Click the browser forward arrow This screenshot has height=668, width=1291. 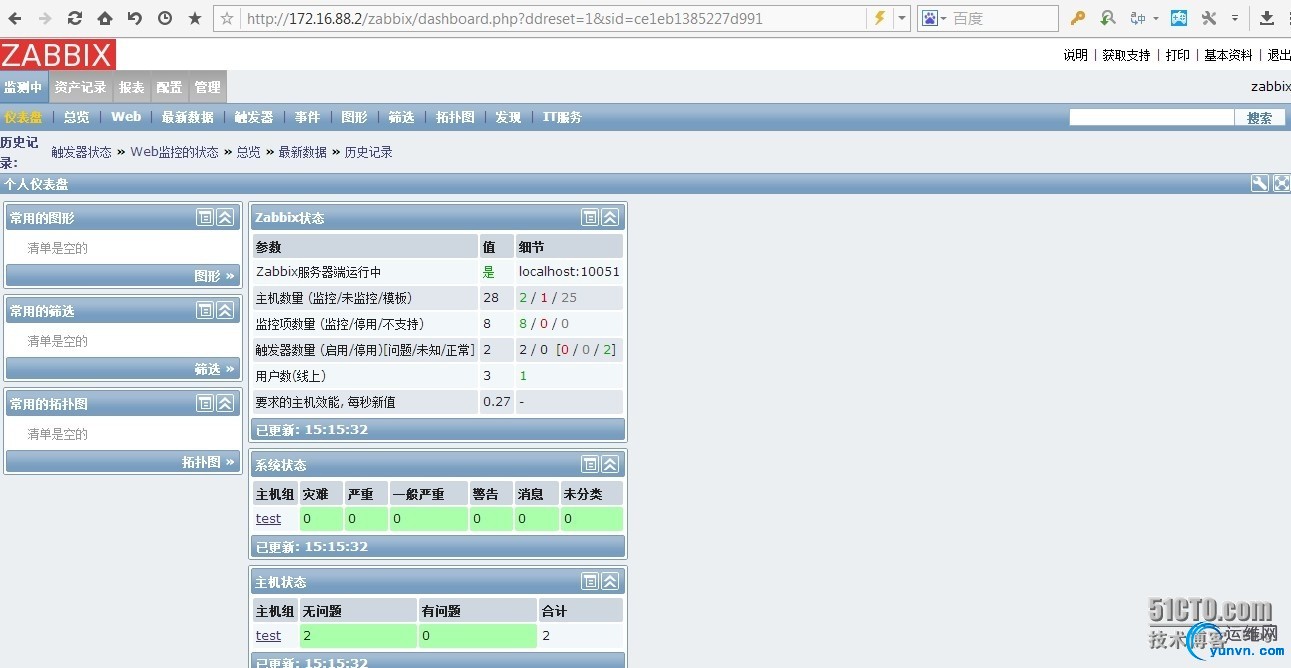click(x=45, y=19)
